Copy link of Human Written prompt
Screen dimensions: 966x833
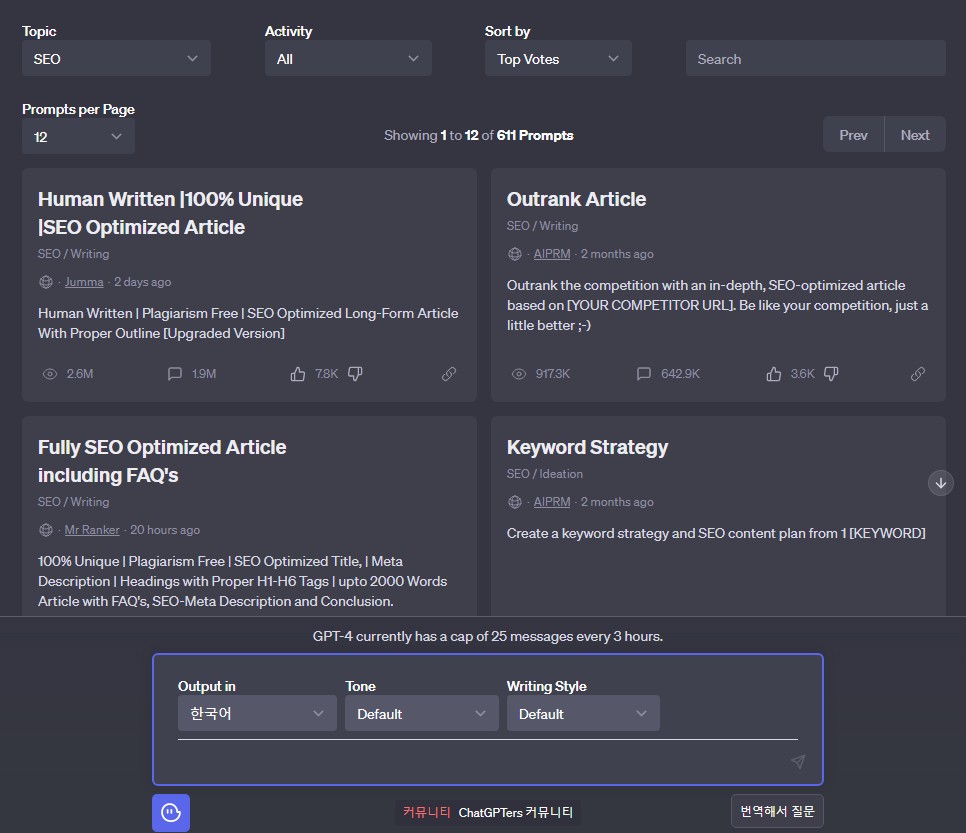[448, 374]
